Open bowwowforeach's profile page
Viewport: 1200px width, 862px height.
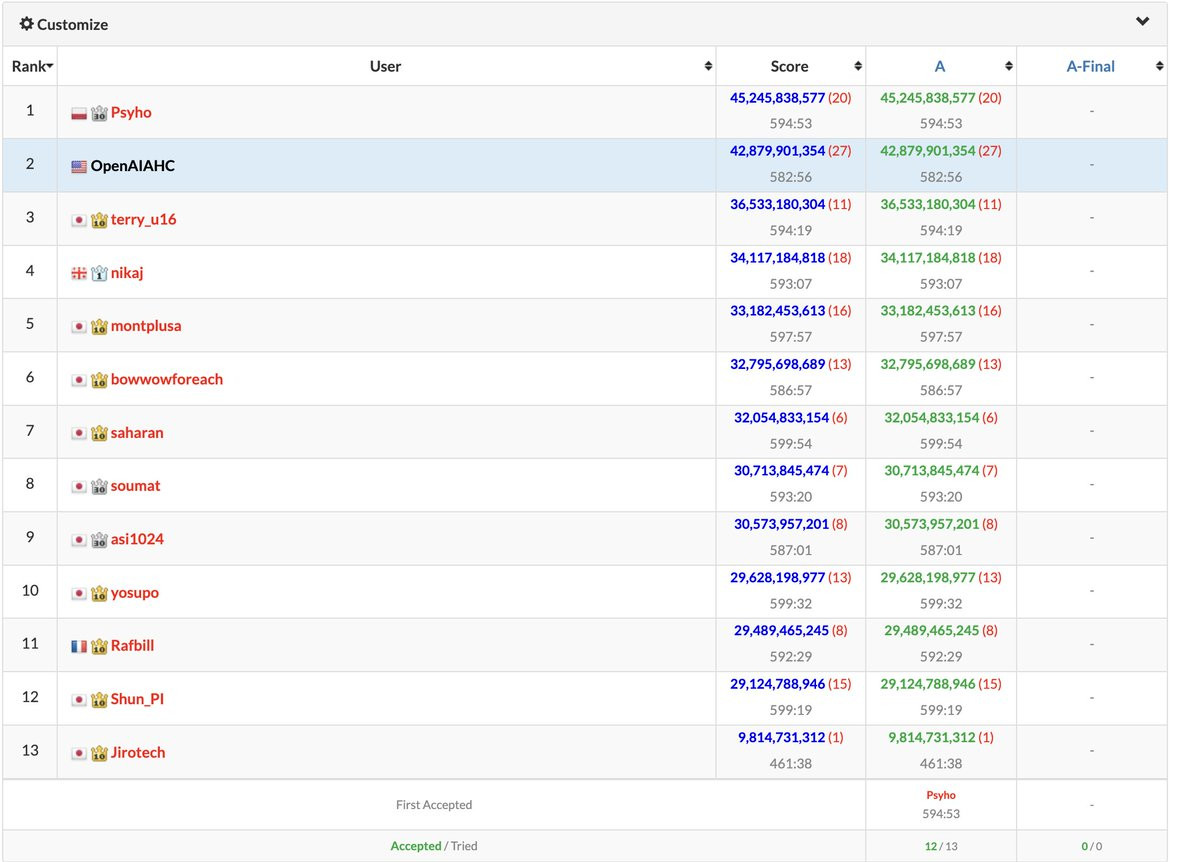[x=167, y=379]
